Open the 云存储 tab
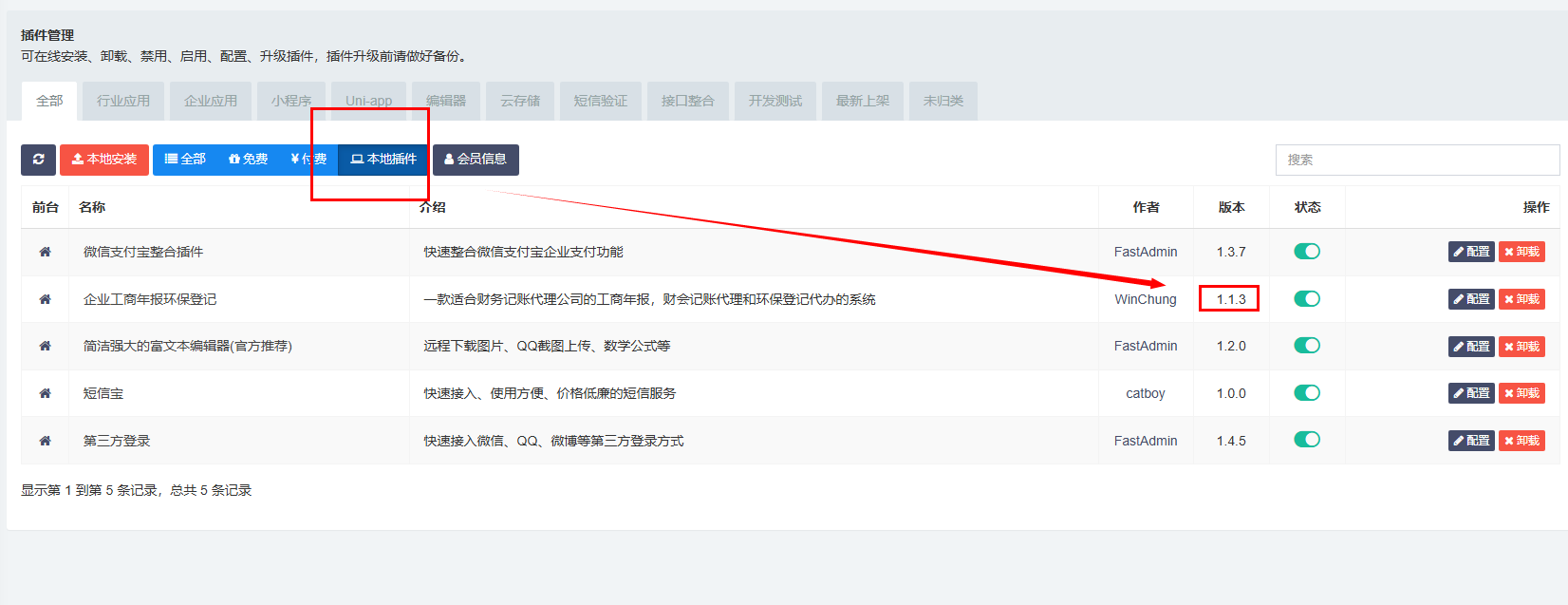 520,101
